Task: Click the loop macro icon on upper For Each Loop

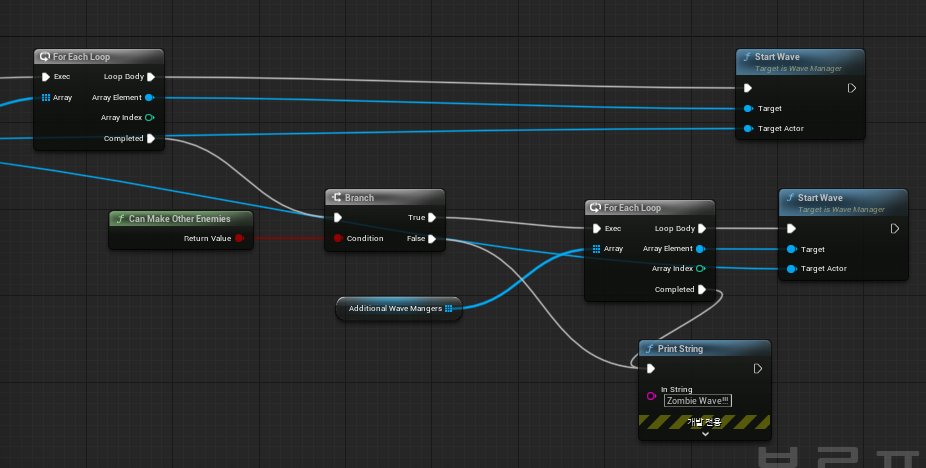Action: [45, 57]
